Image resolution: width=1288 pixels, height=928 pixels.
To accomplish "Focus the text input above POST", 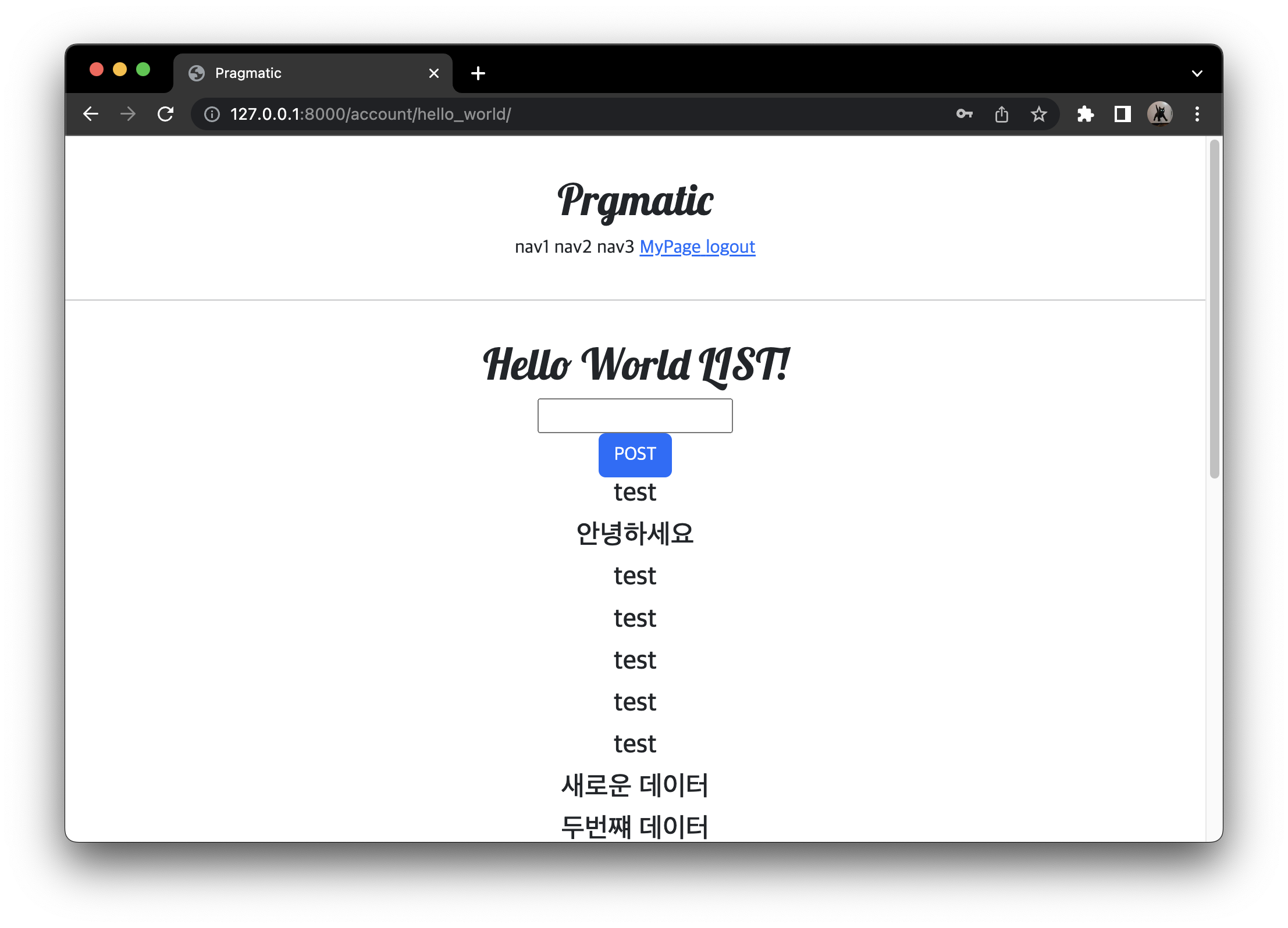I will coord(635,416).
